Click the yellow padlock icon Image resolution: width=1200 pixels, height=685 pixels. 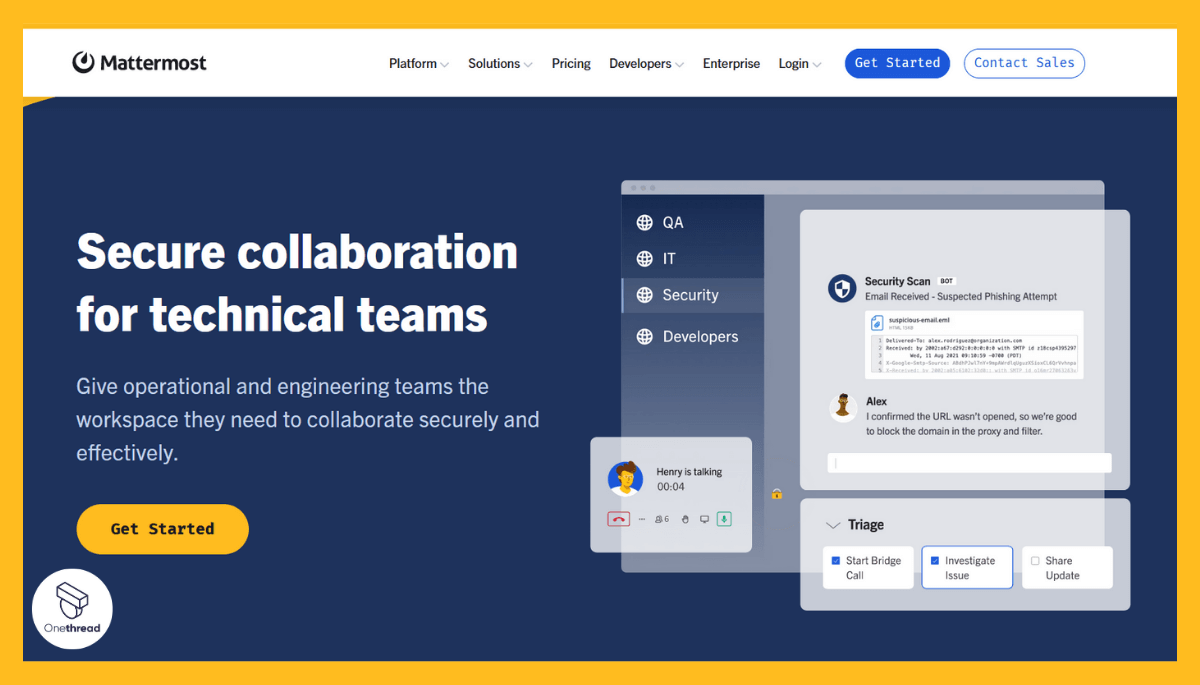pos(777,494)
